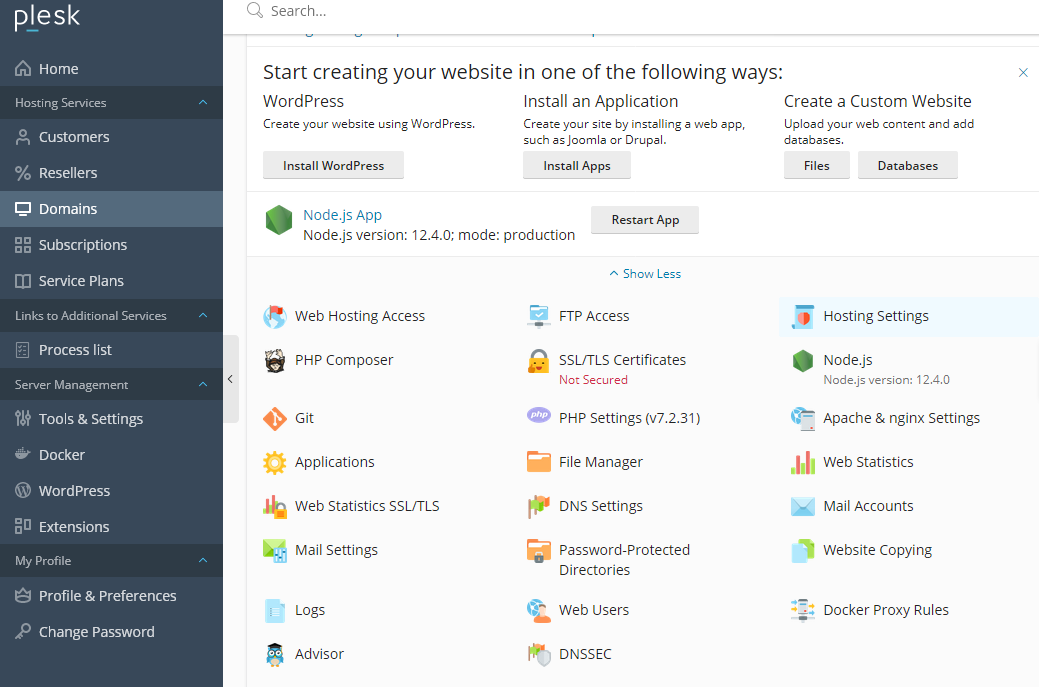Image resolution: width=1039 pixels, height=687 pixels.
Task: Click the search magnifier icon
Action: pyautogui.click(x=255, y=11)
